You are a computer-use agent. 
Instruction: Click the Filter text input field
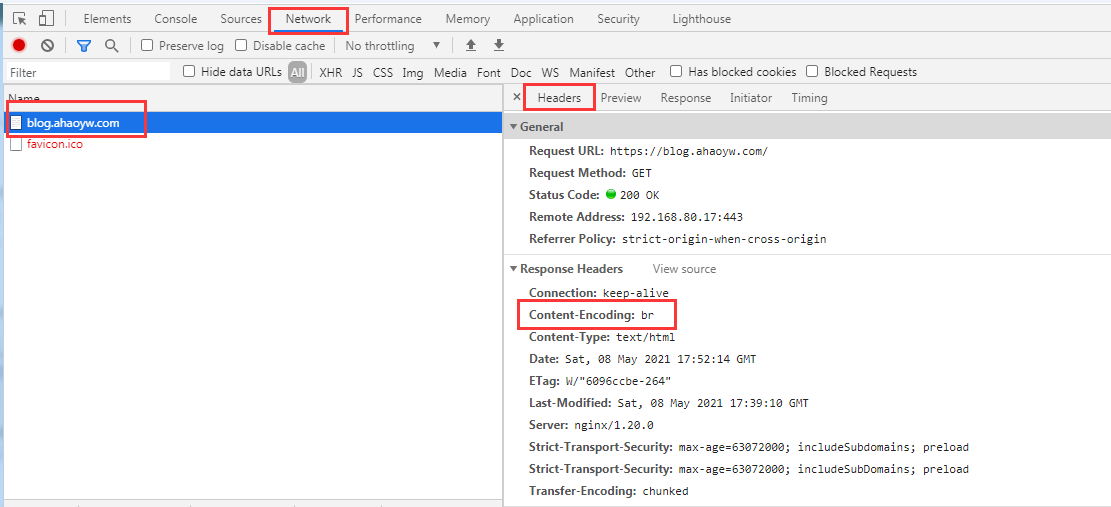tap(88, 72)
